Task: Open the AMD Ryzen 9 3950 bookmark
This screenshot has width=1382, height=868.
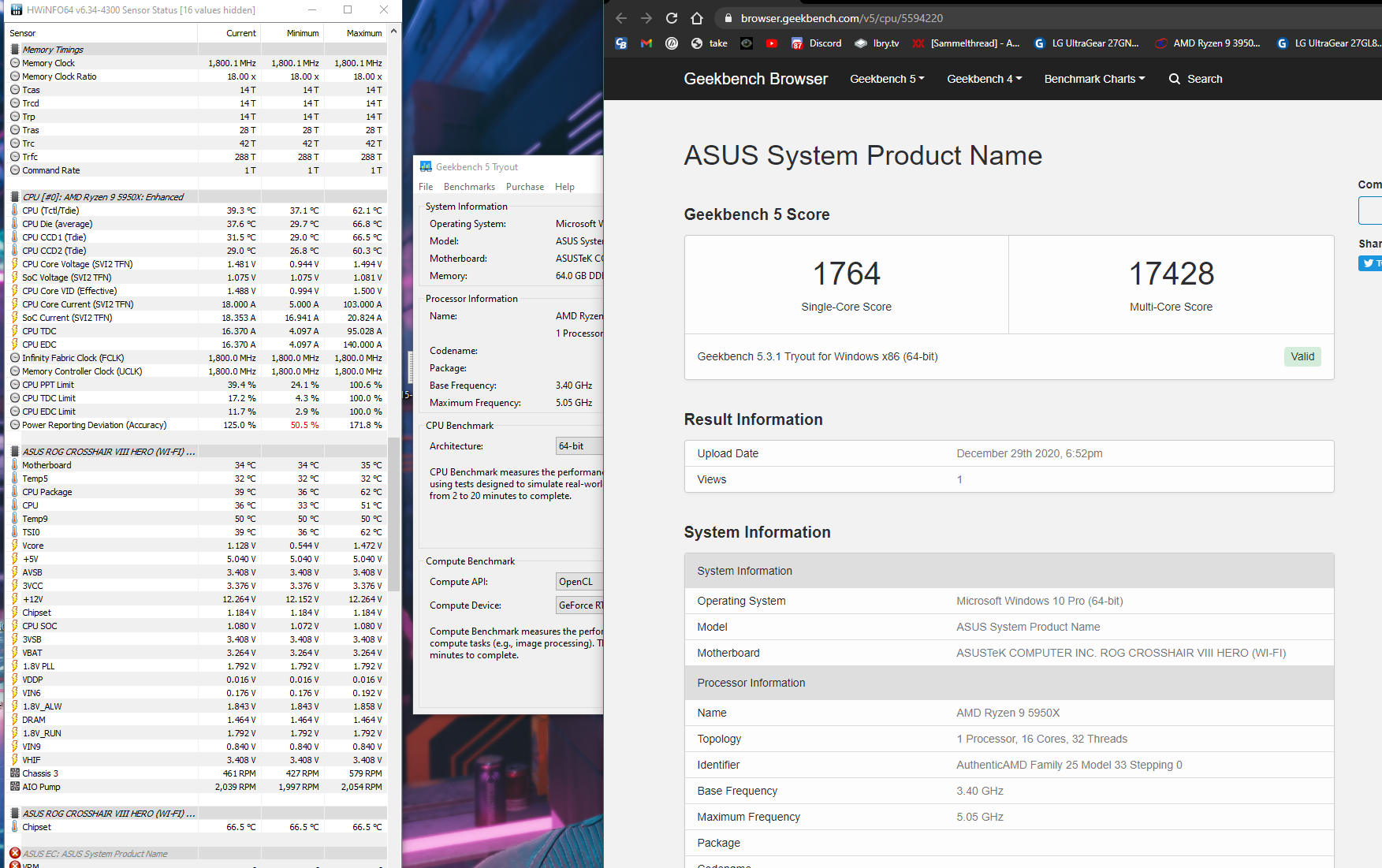Action: (1207, 43)
